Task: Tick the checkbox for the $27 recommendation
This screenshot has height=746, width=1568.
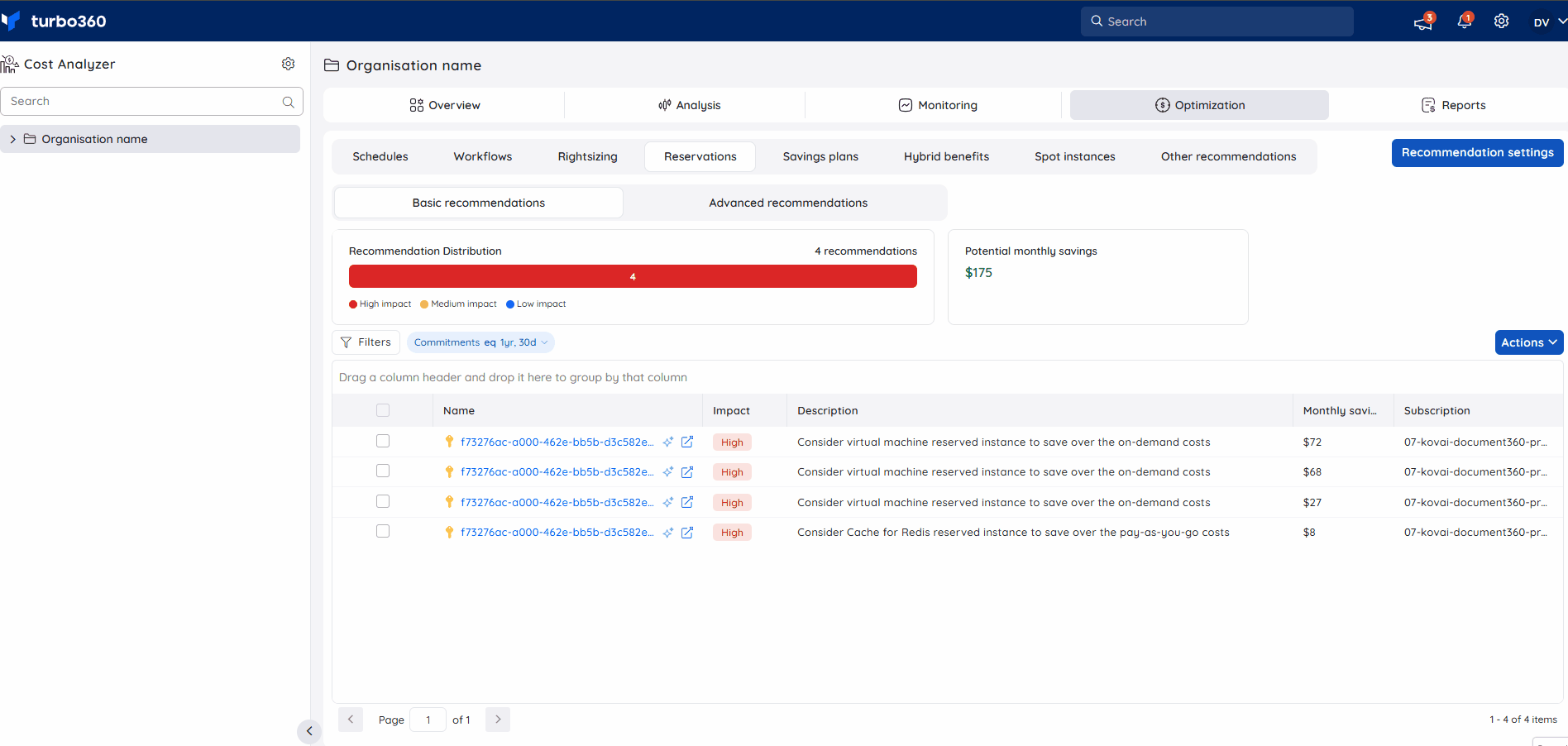Action: click(383, 501)
